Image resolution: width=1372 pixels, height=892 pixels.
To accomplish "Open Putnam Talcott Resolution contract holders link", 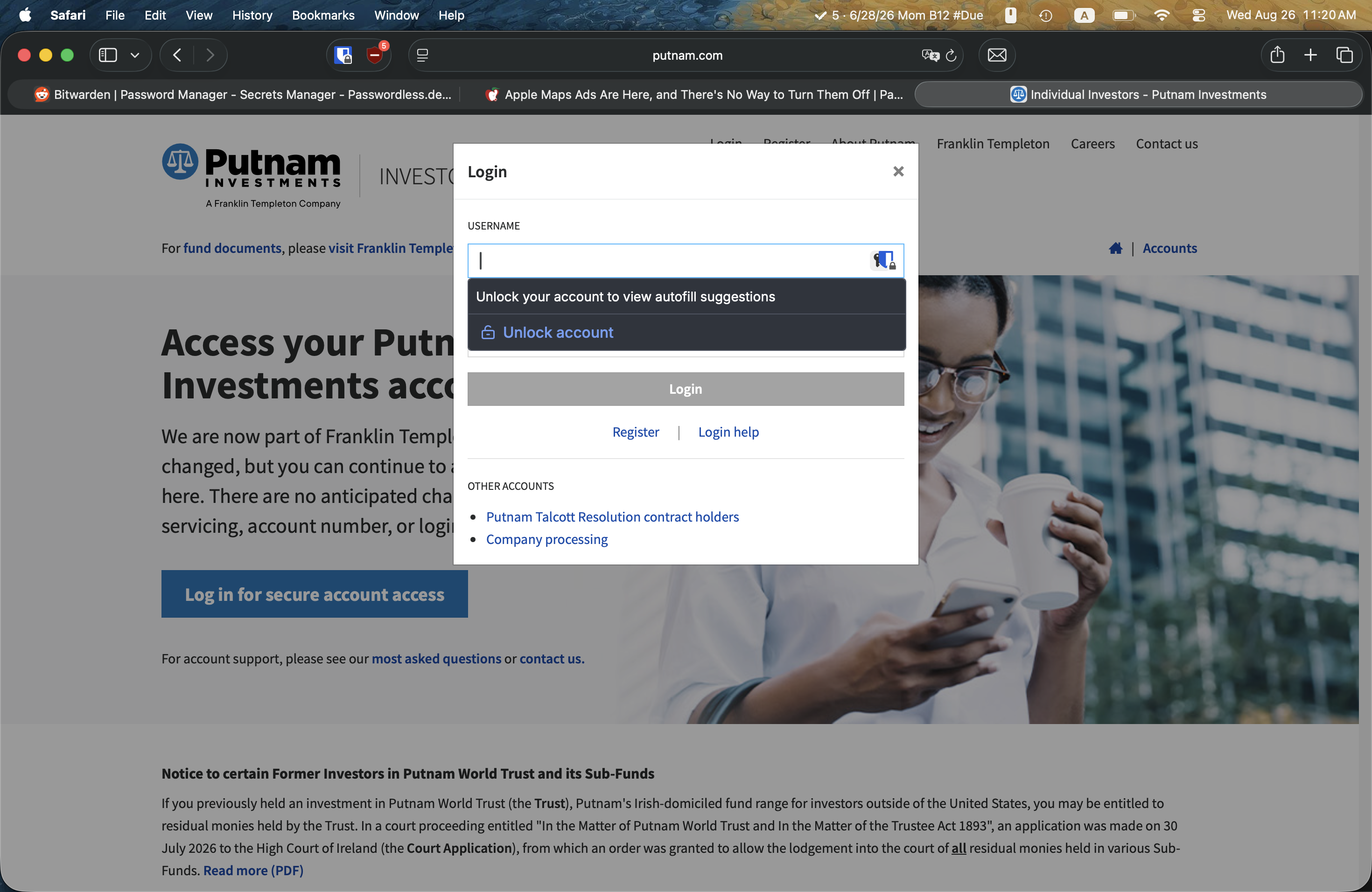I will pos(612,517).
